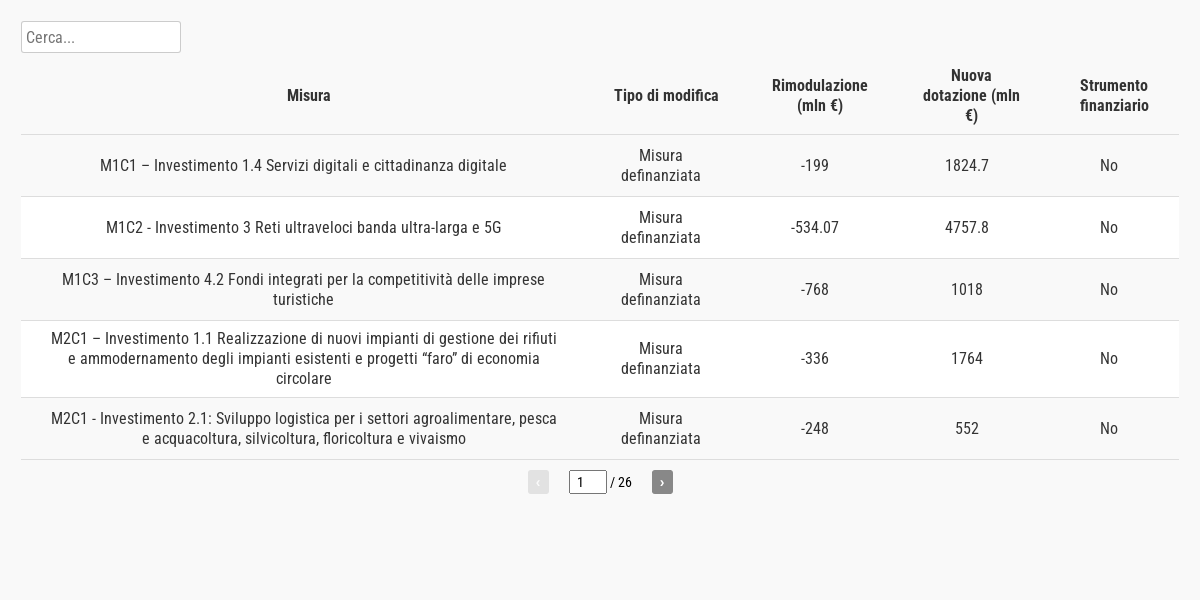Screen dimensions: 1200x600
Task: Click the -768 rimodulazione cell
Action: click(x=815, y=290)
